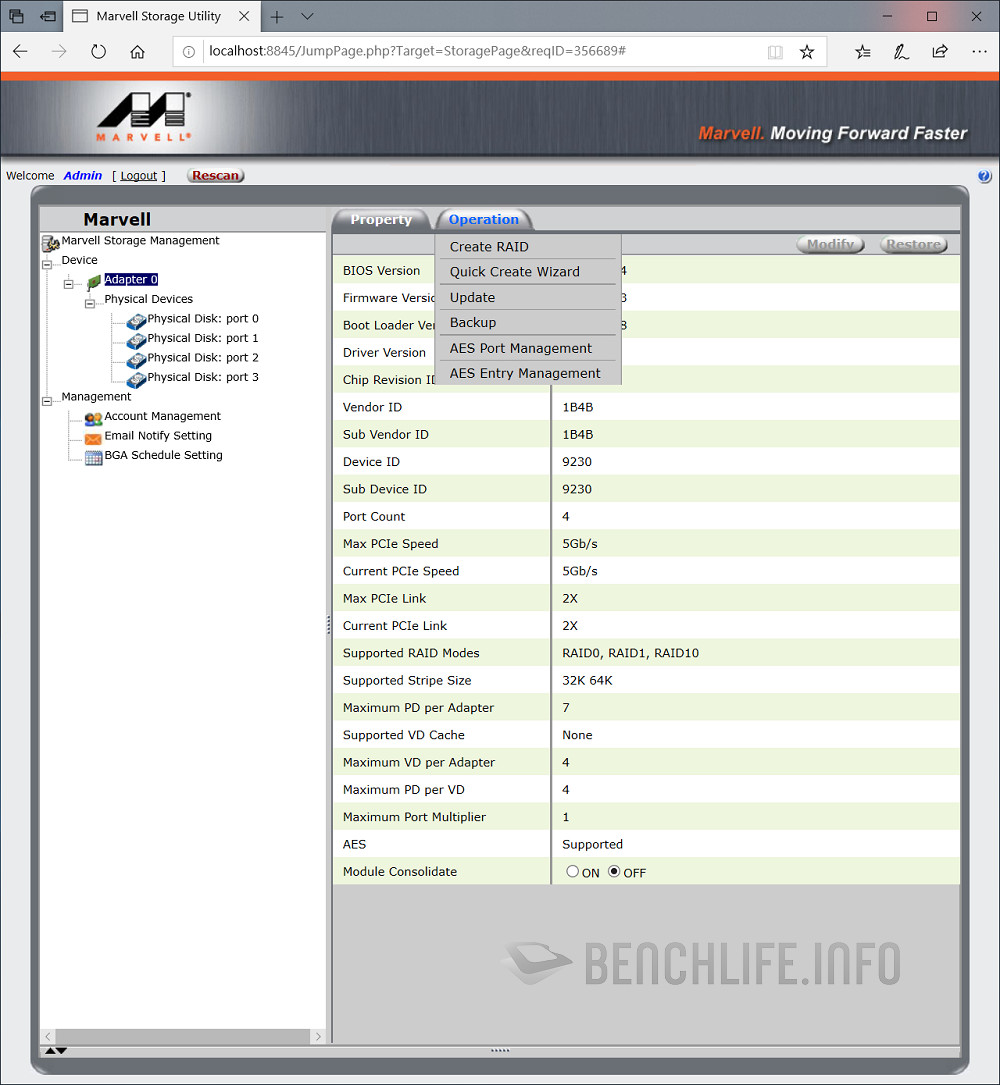Viewport: 1000px width, 1085px height.
Task: Enable Module Consolidate ON radio button
Action: (573, 872)
